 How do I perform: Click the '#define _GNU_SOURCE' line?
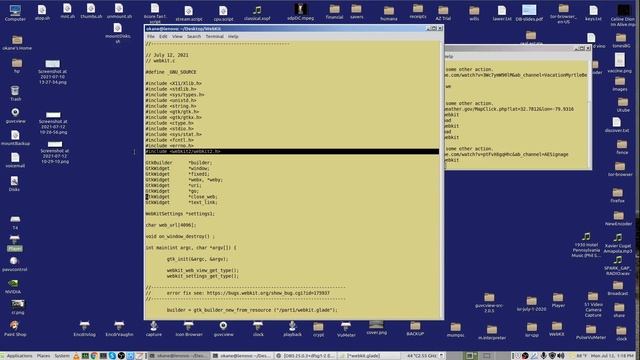click(171, 72)
